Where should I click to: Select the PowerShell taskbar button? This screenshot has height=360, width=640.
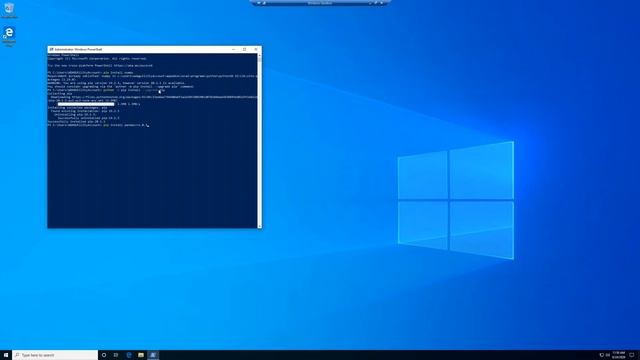153,355
